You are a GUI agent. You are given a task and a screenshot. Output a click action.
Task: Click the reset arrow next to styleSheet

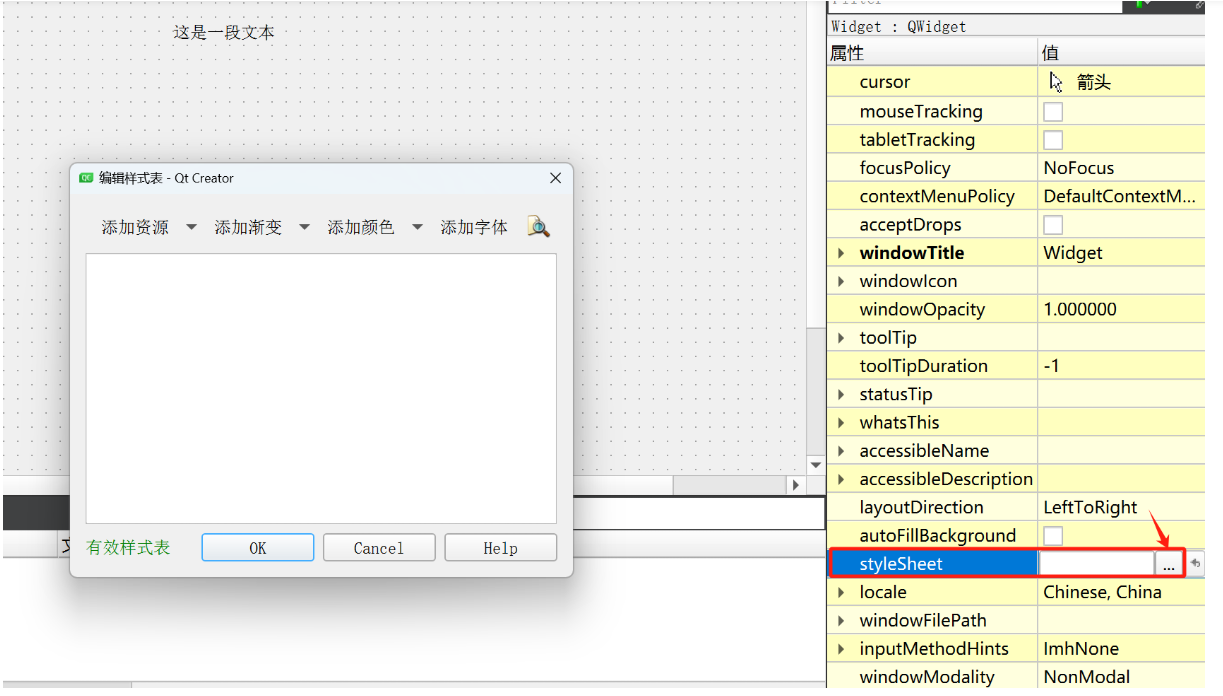1195,564
